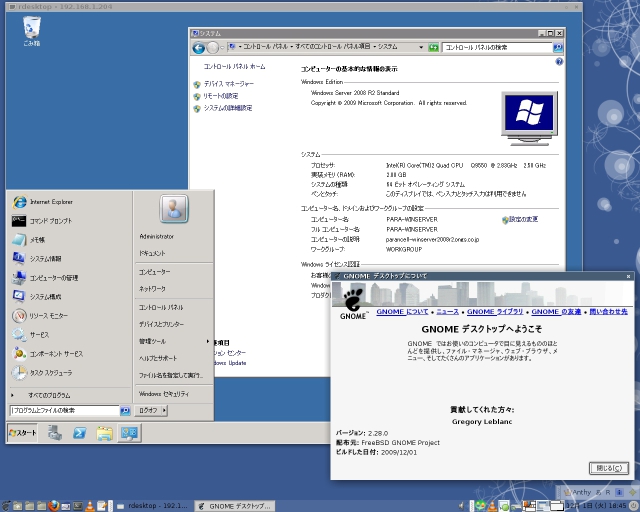Launch VLC from GNOME panel launchers
Image resolution: width=640 pixels, height=512 pixels.
point(90,506)
